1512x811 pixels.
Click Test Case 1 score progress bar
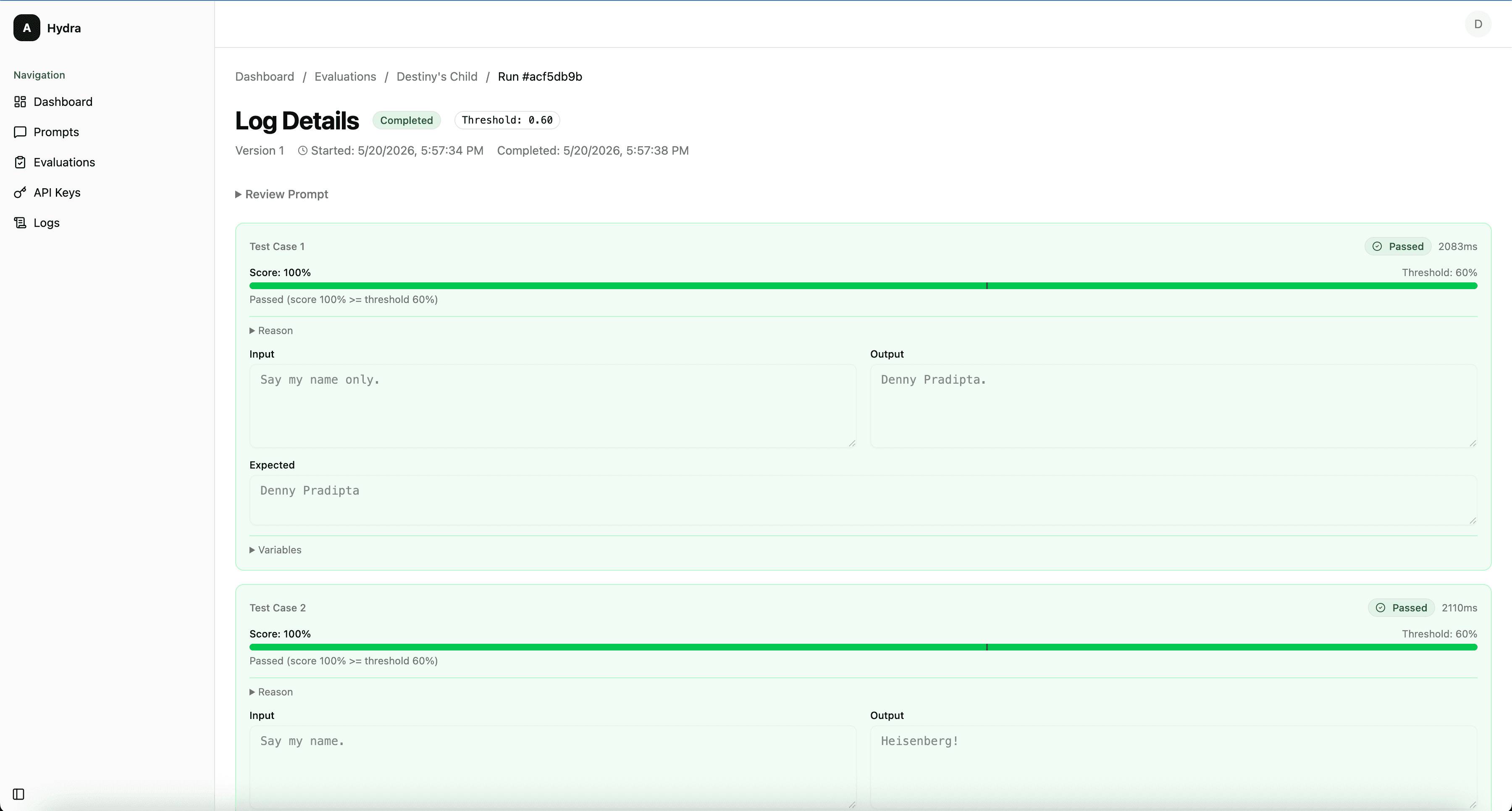click(x=863, y=286)
